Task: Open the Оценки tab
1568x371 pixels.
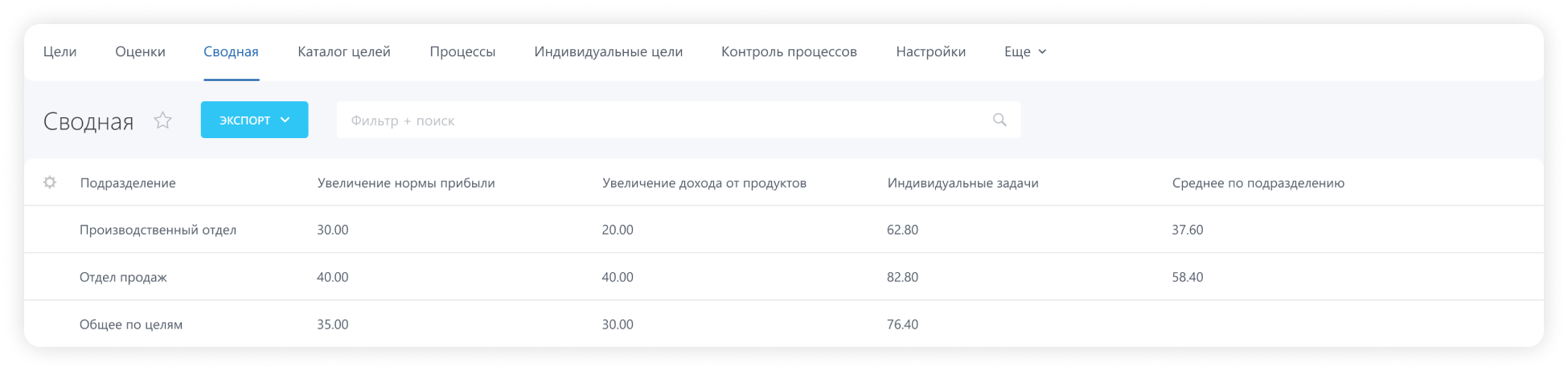Action: tap(140, 51)
